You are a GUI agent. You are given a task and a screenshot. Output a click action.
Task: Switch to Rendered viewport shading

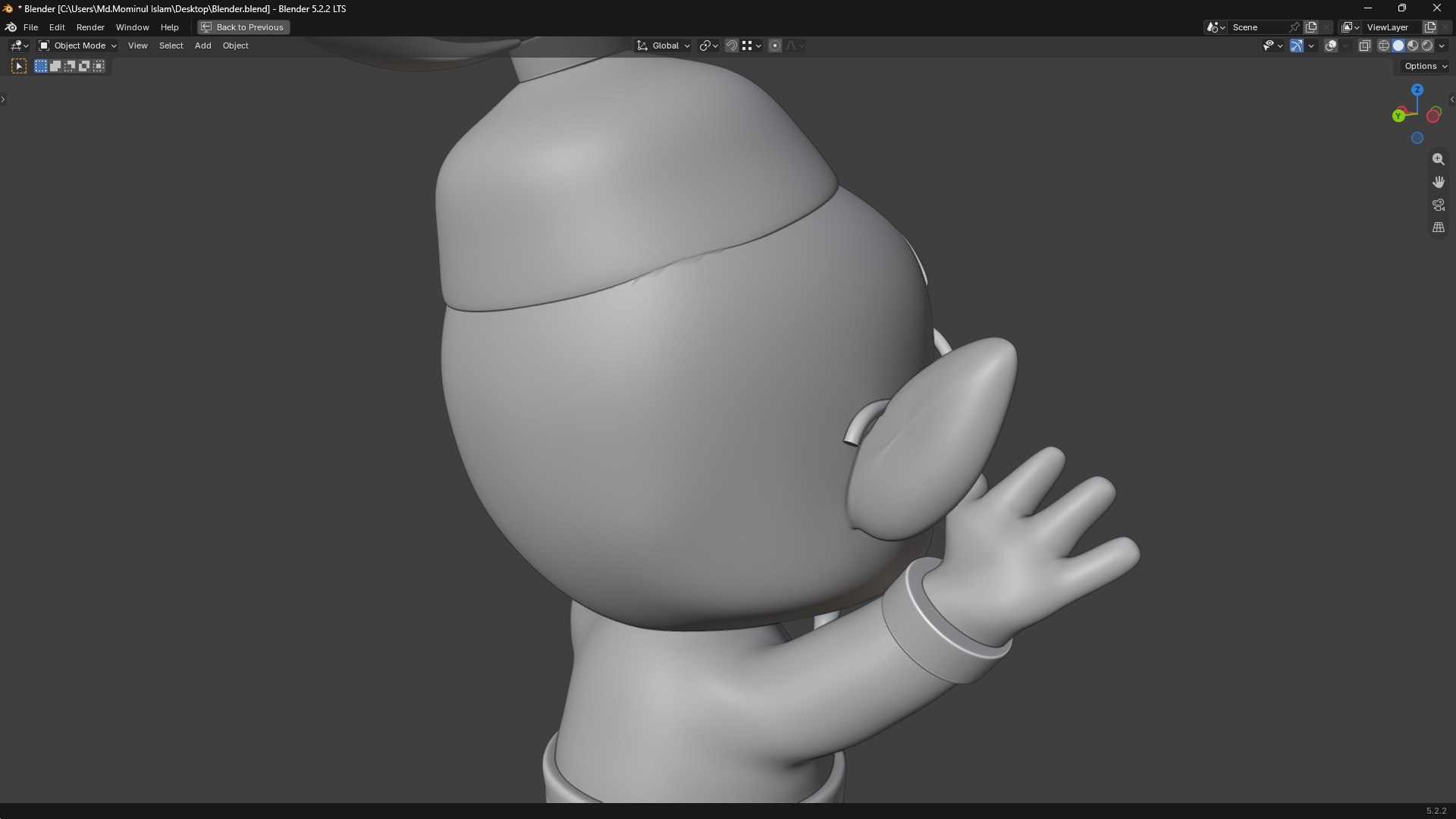(x=1427, y=46)
